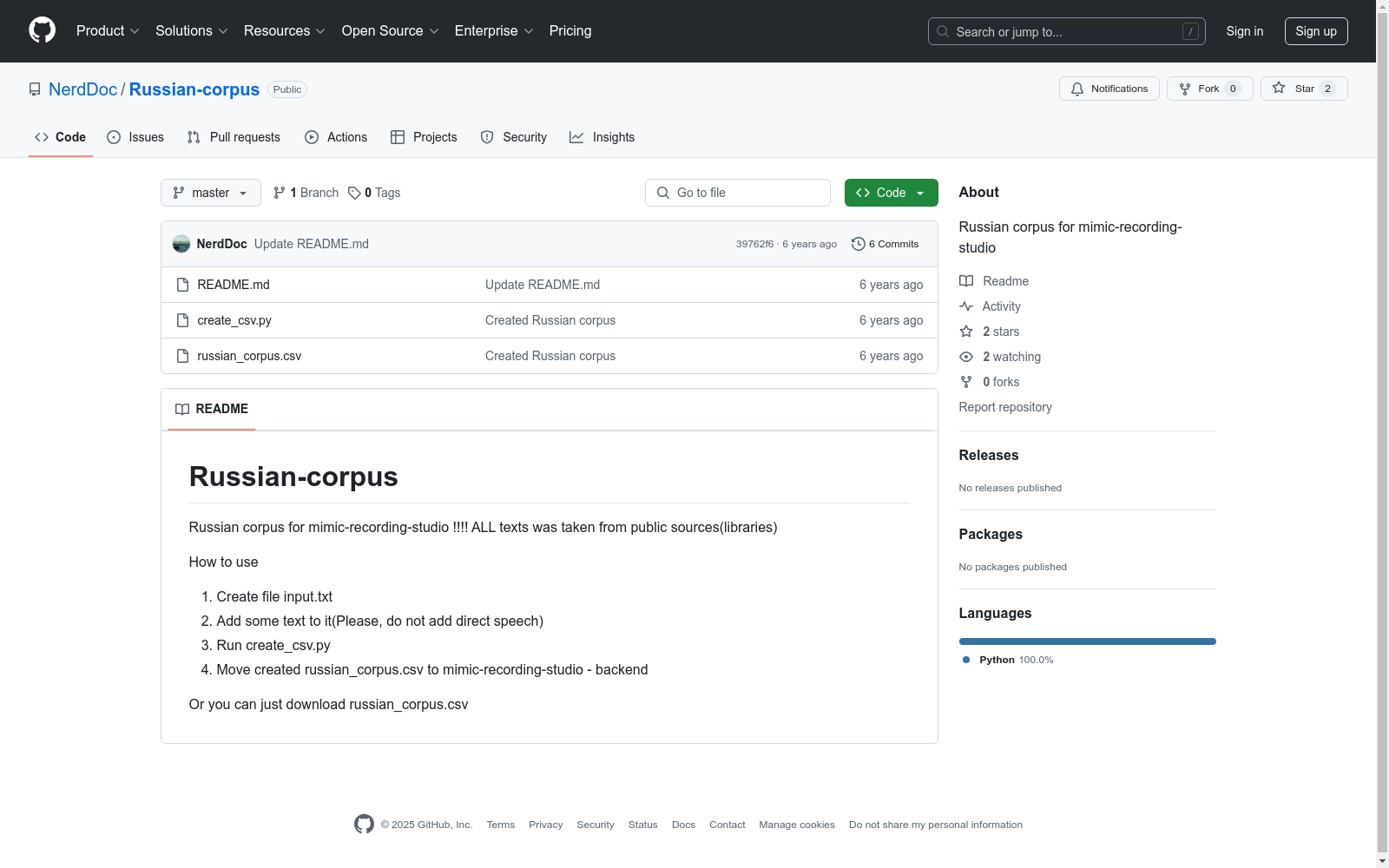The image size is (1389, 868).
Task: Open the russian_corpus.csv file
Action: (x=249, y=356)
